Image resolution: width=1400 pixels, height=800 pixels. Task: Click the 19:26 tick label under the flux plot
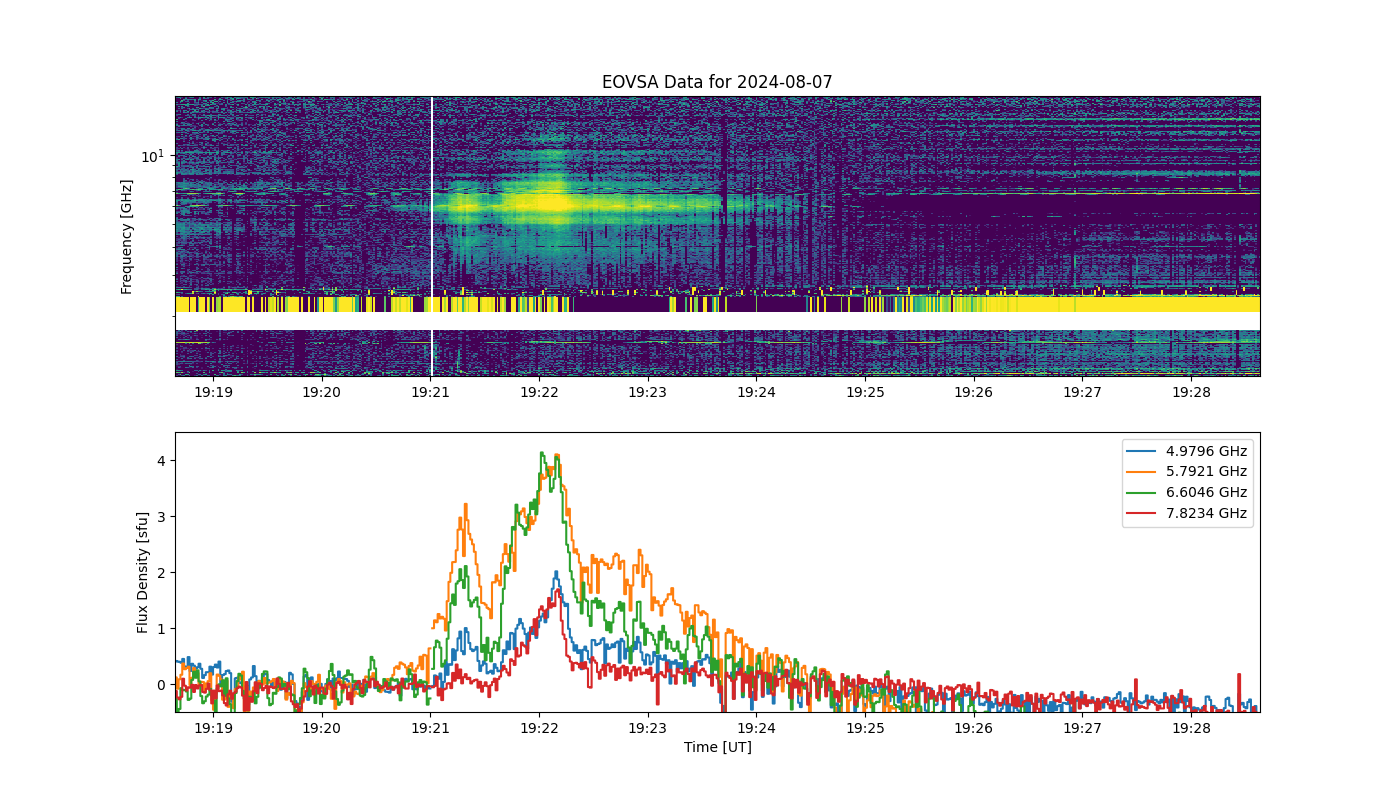tap(973, 729)
